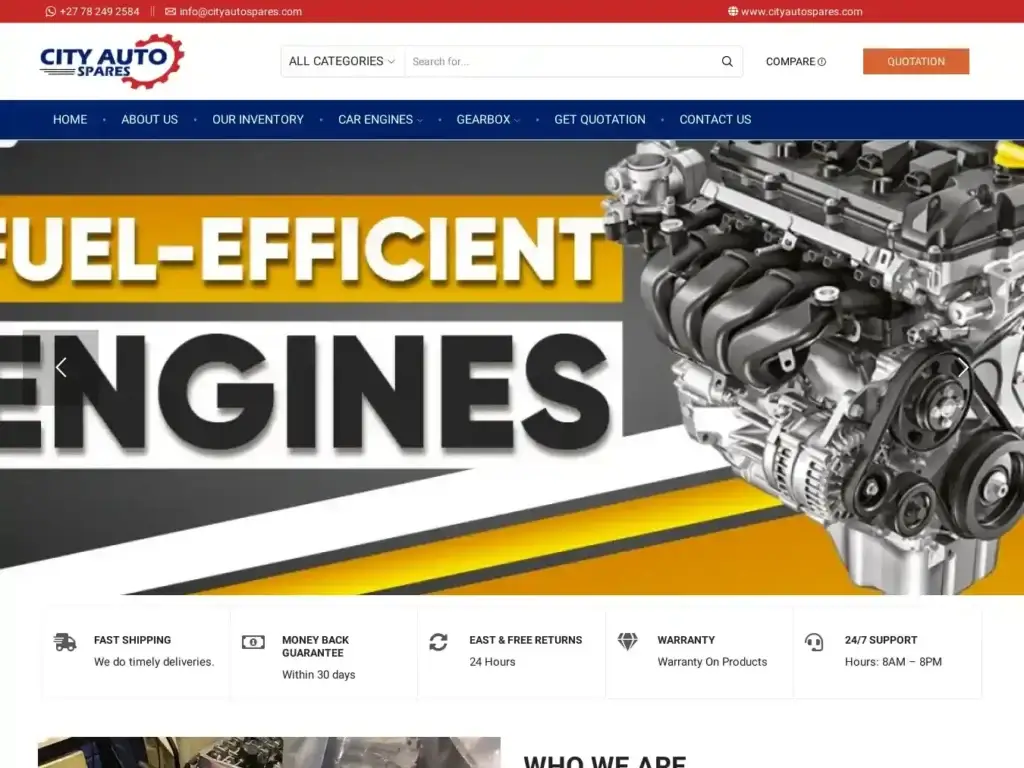Click the Warranty diamond icon
1024x768 pixels.
[628, 641]
